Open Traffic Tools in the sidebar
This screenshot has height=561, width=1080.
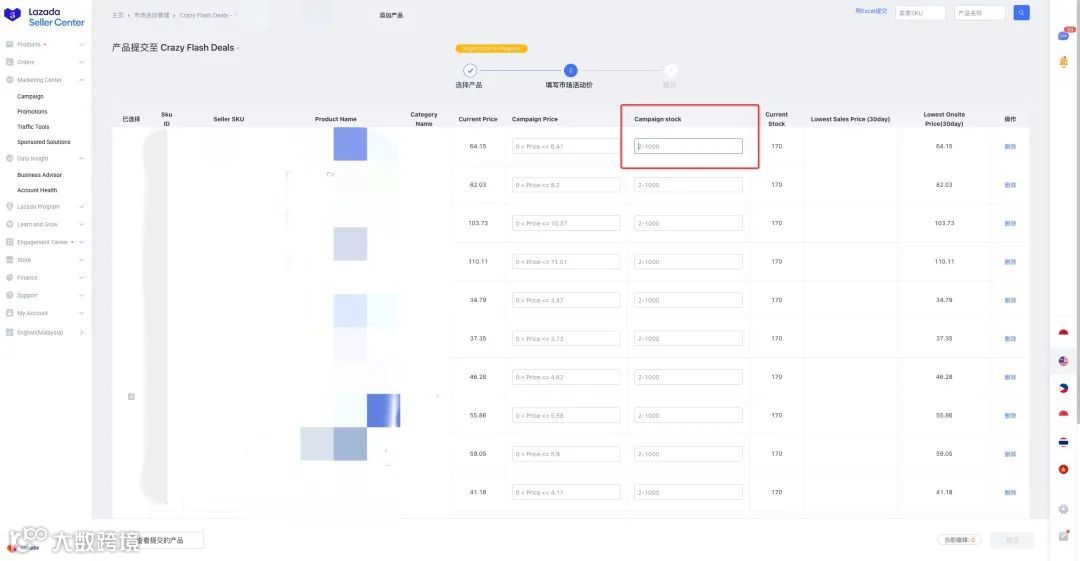pos(33,127)
